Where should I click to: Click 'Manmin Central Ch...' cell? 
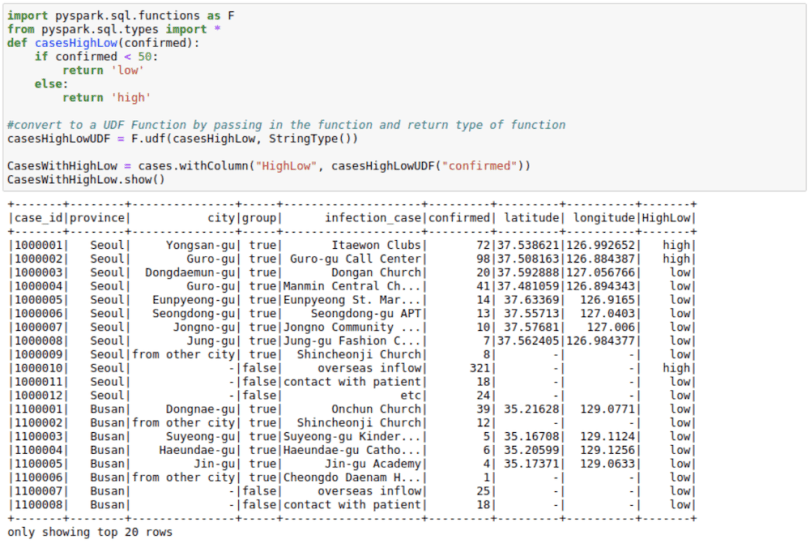[x=352, y=286]
